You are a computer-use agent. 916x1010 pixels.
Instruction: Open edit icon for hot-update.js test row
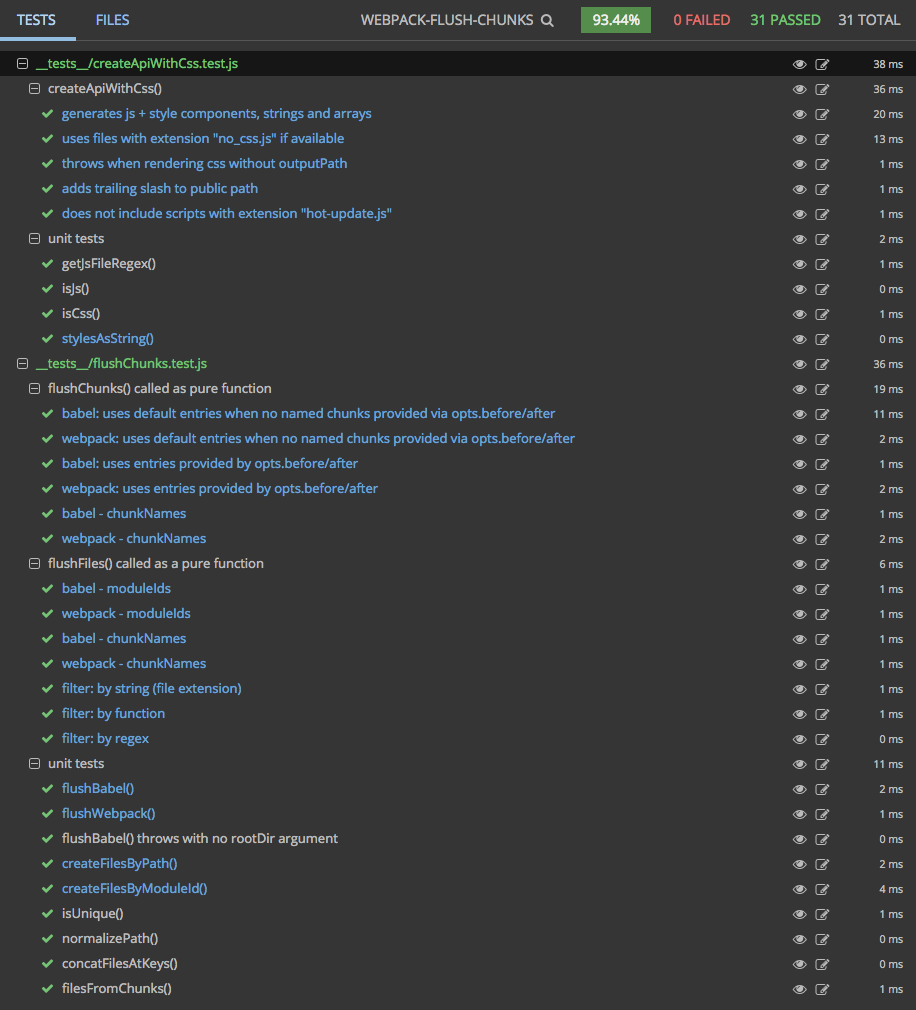[822, 214]
